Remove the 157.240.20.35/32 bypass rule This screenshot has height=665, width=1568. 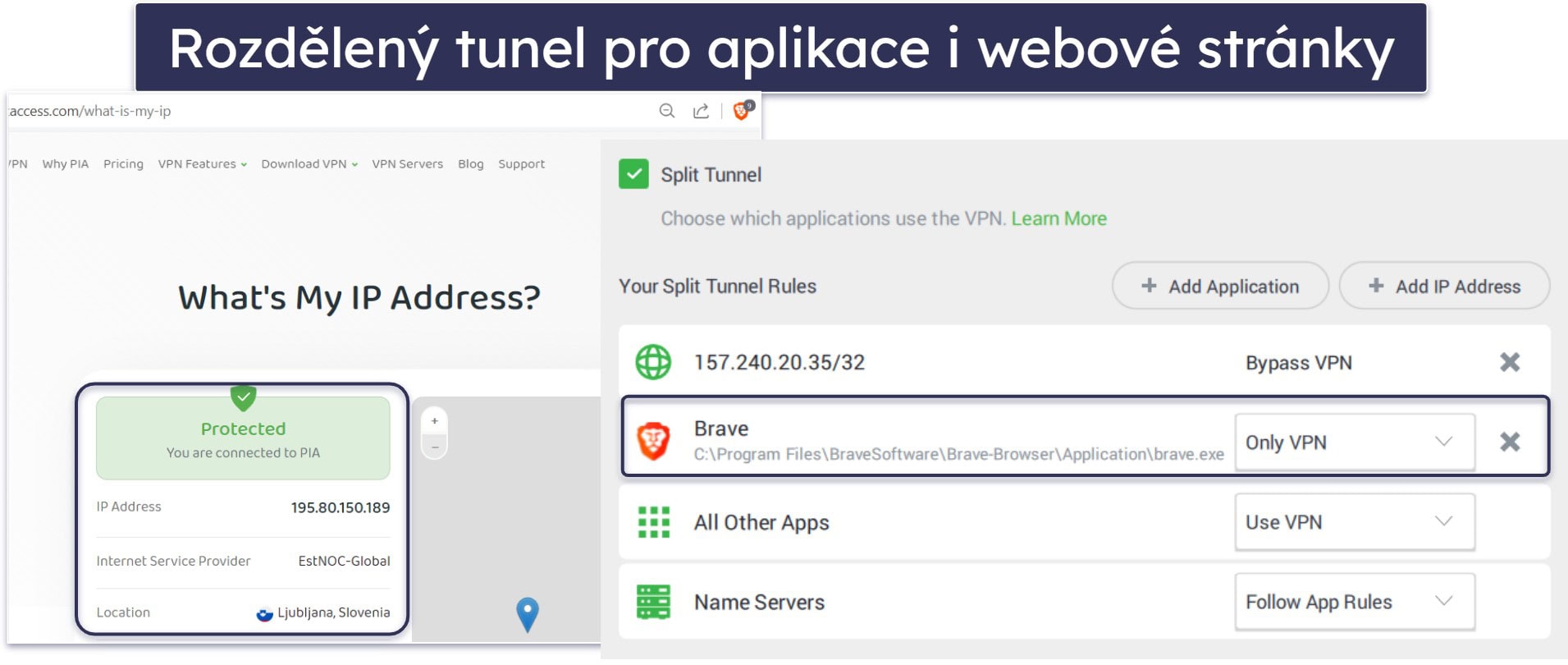(1510, 362)
